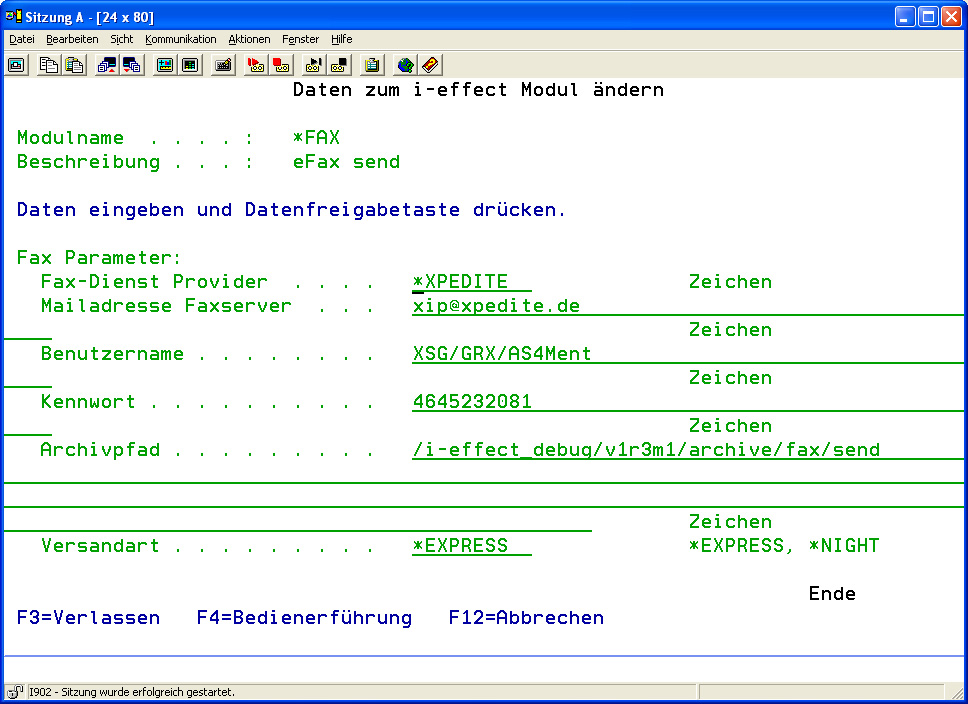The width and height of the screenshot is (968, 704).
Task: Open the Keyboard remap toolbar icon
Action: coord(223,65)
